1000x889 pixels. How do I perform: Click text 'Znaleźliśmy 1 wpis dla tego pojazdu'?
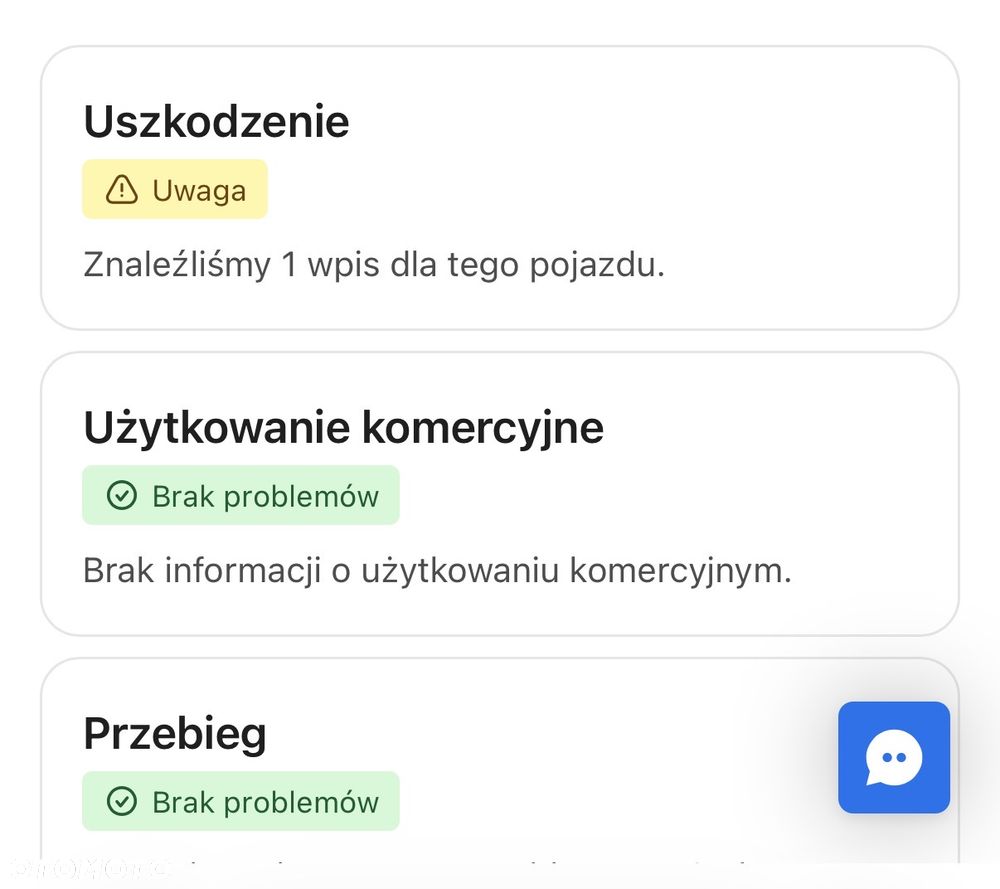[x=373, y=265]
